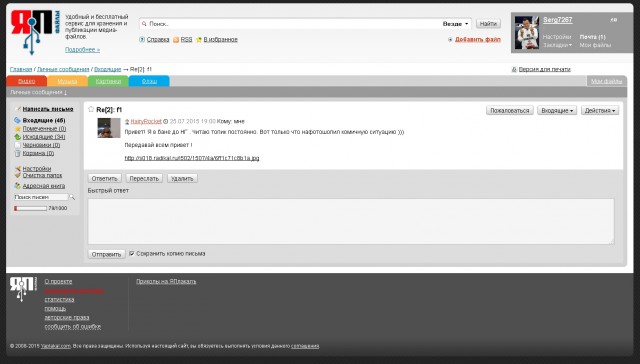Screen dimensions: 640x364
Task: Switch to the orange Музыка tab
Action: tap(67, 81)
